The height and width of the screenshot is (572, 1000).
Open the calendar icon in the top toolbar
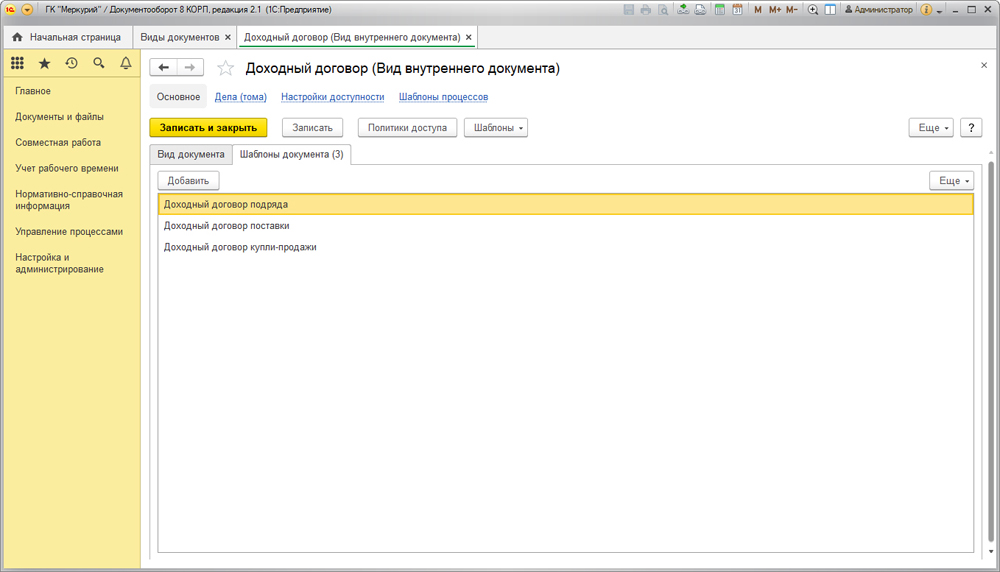click(736, 9)
